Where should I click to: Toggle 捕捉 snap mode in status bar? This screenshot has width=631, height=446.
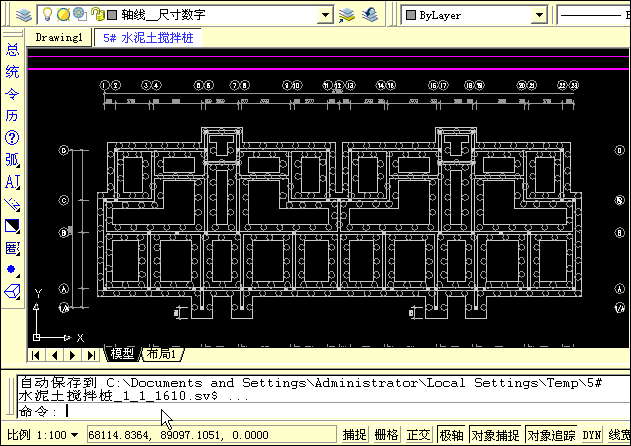pos(354,435)
